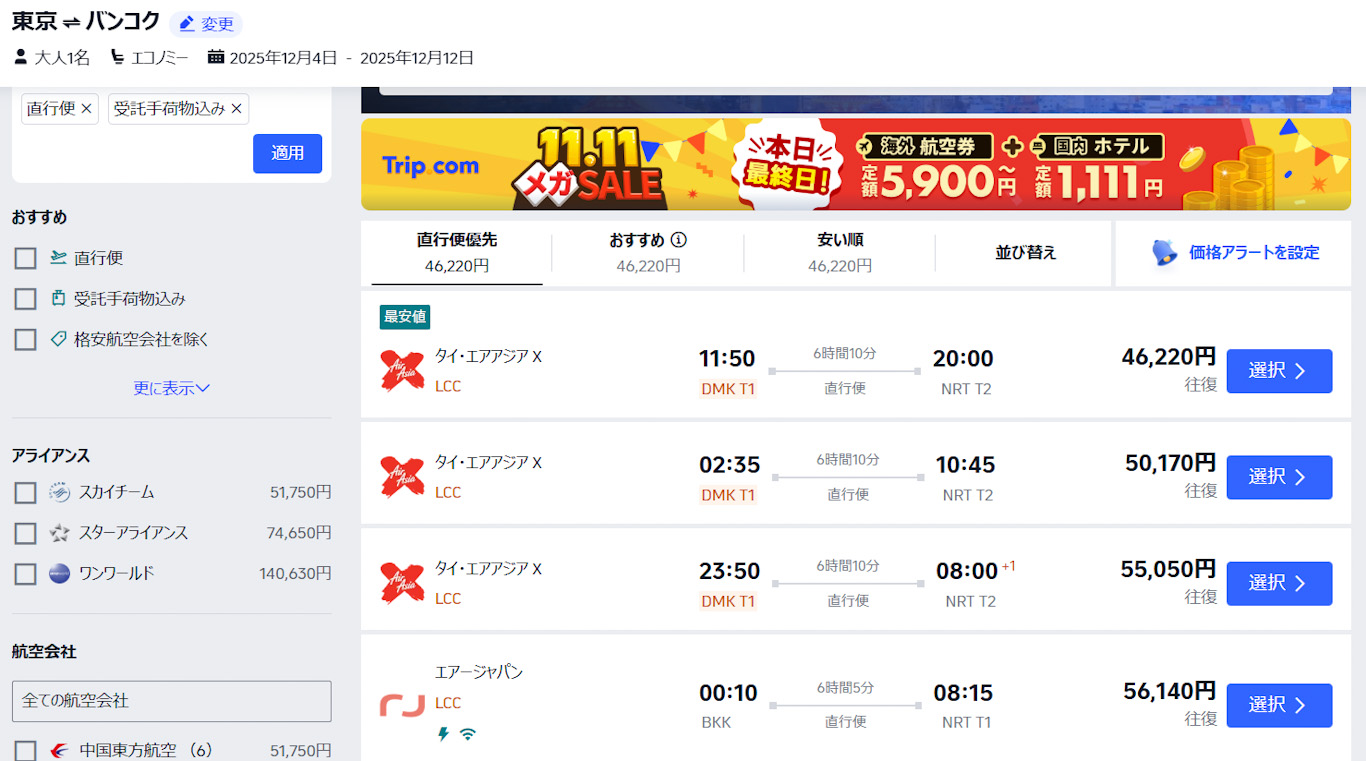Check the 直行便 recommended checkbox
The width and height of the screenshot is (1366, 761).
pyautogui.click(x=26, y=258)
